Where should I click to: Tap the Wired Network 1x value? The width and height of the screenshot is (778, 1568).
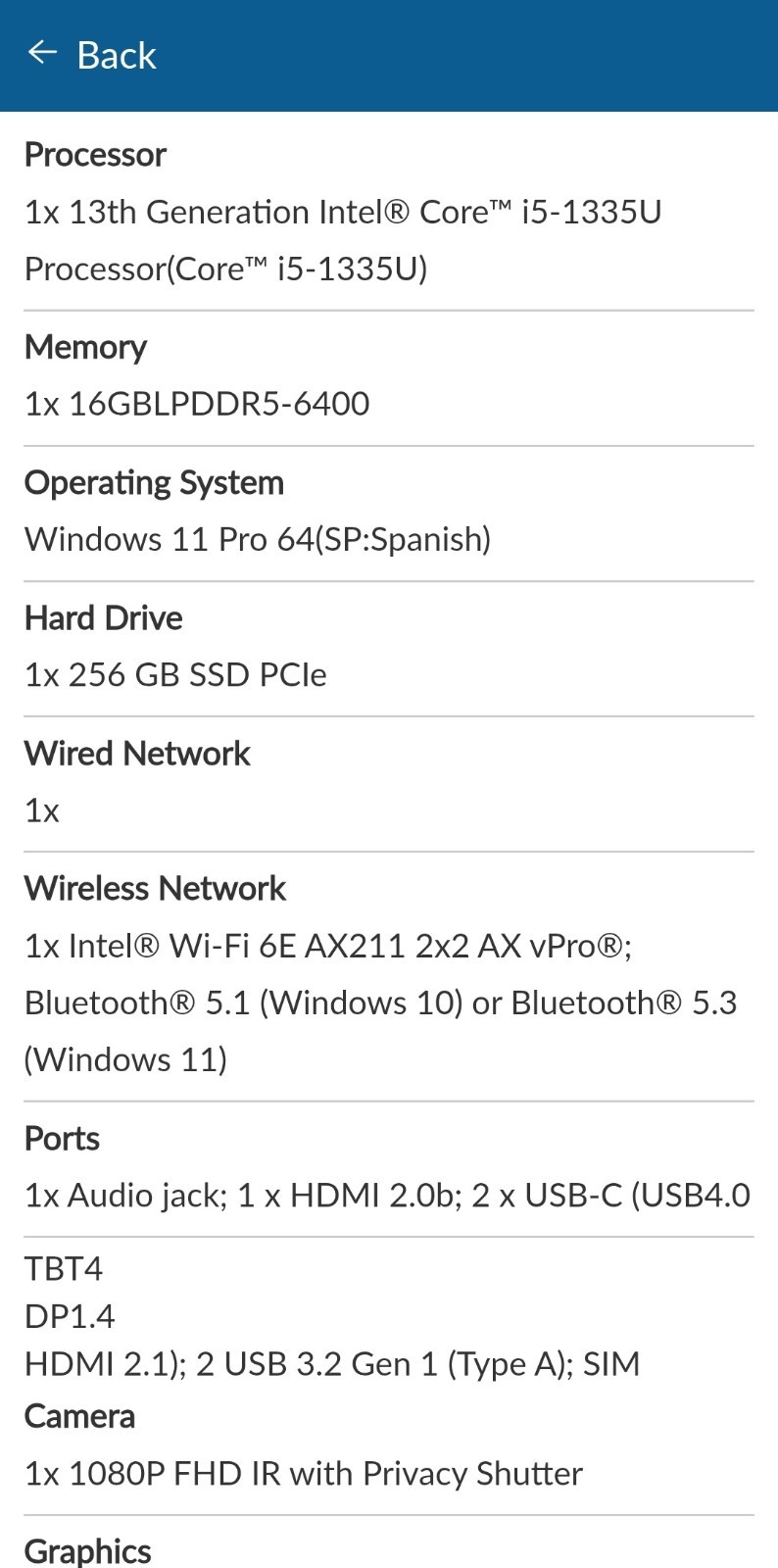tap(42, 811)
